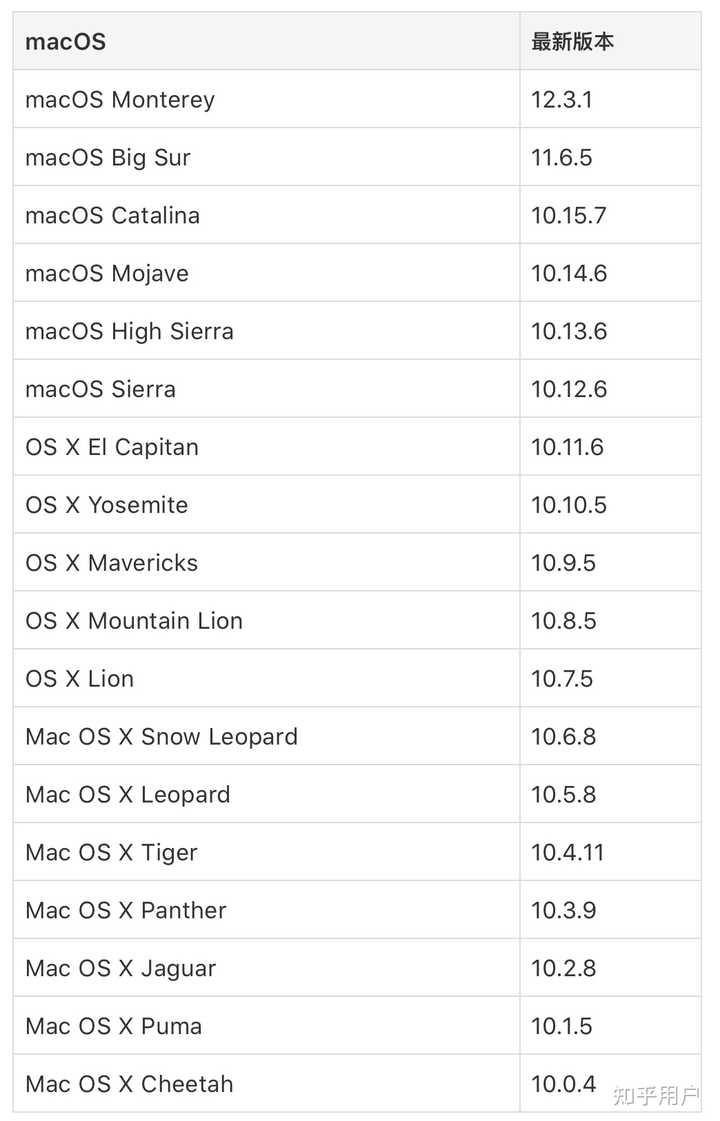Select the OS X Mountain Lion cell
This screenshot has width=720, height=1121.
pyautogui.click(x=134, y=621)
